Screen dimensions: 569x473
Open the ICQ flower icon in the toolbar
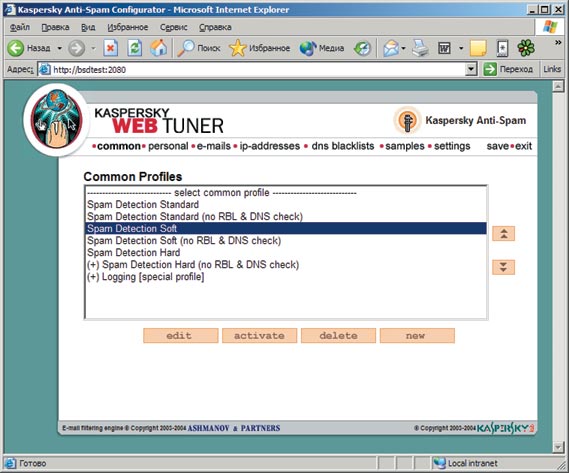[x=526, y=48]
